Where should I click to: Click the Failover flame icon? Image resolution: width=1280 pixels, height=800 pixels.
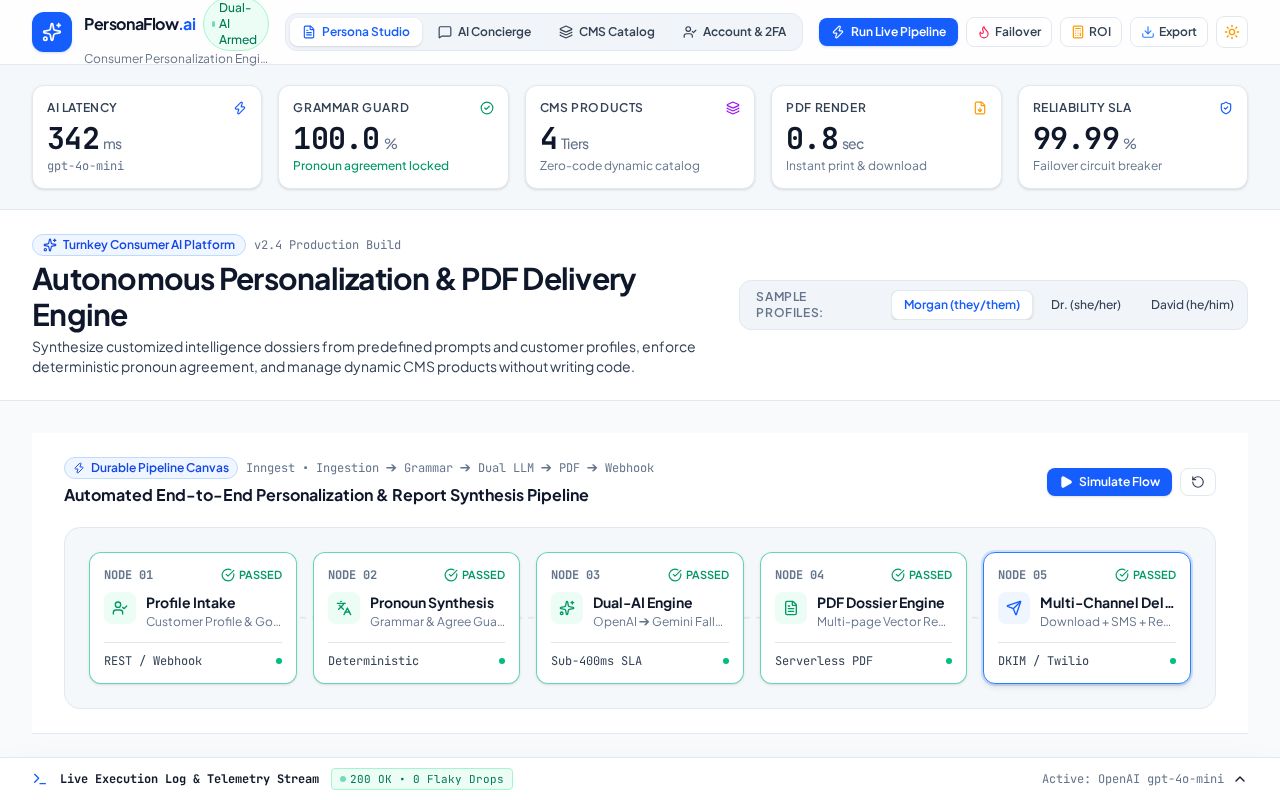pos(984,32)
